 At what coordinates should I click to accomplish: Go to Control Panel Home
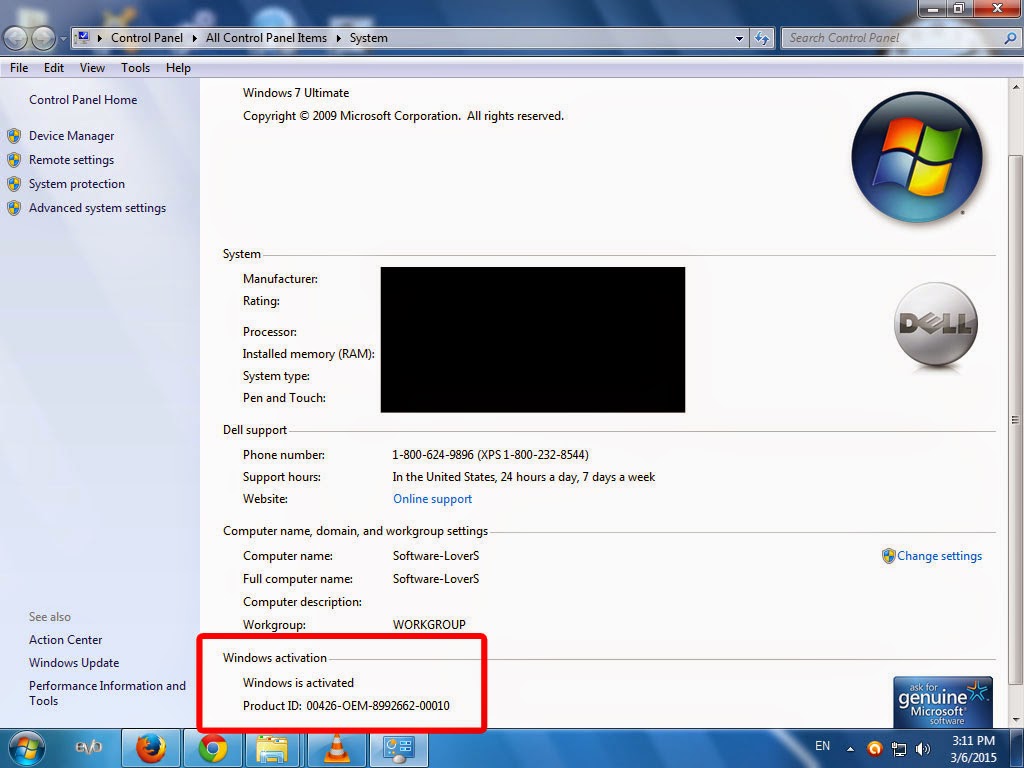coord(83,99)
